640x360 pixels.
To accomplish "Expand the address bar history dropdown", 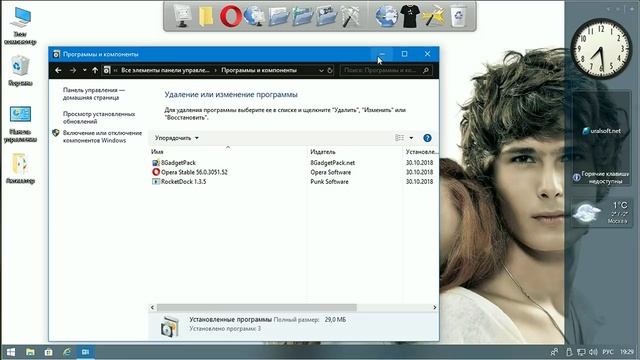I will (x=321, y=70).
